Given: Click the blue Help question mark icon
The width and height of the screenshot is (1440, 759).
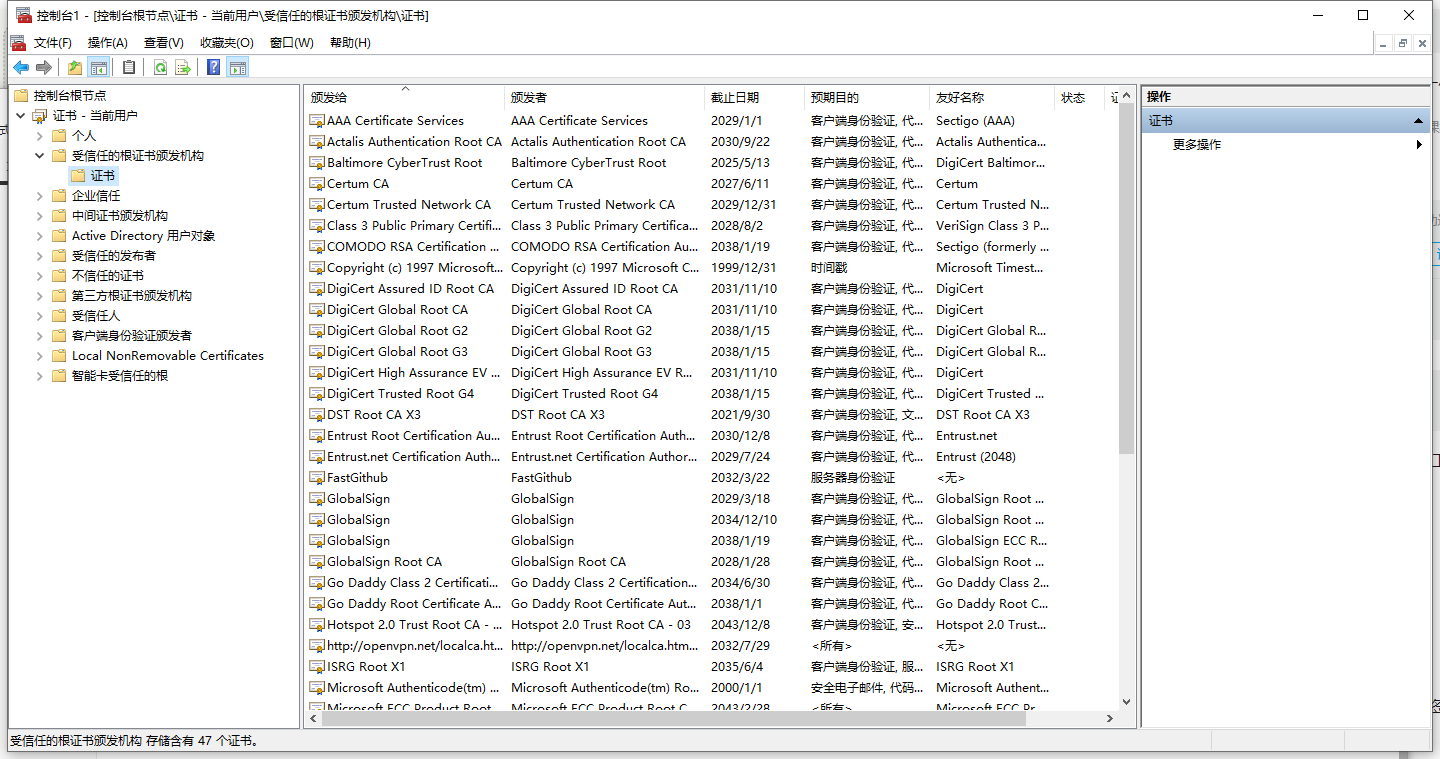Looking at the screenshot, I should 214,67.
